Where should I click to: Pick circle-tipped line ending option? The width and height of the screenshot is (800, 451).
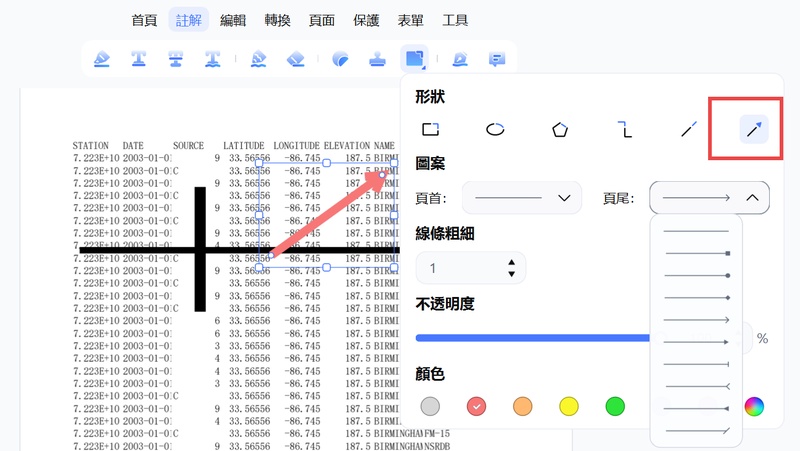(x=696, y=275)
